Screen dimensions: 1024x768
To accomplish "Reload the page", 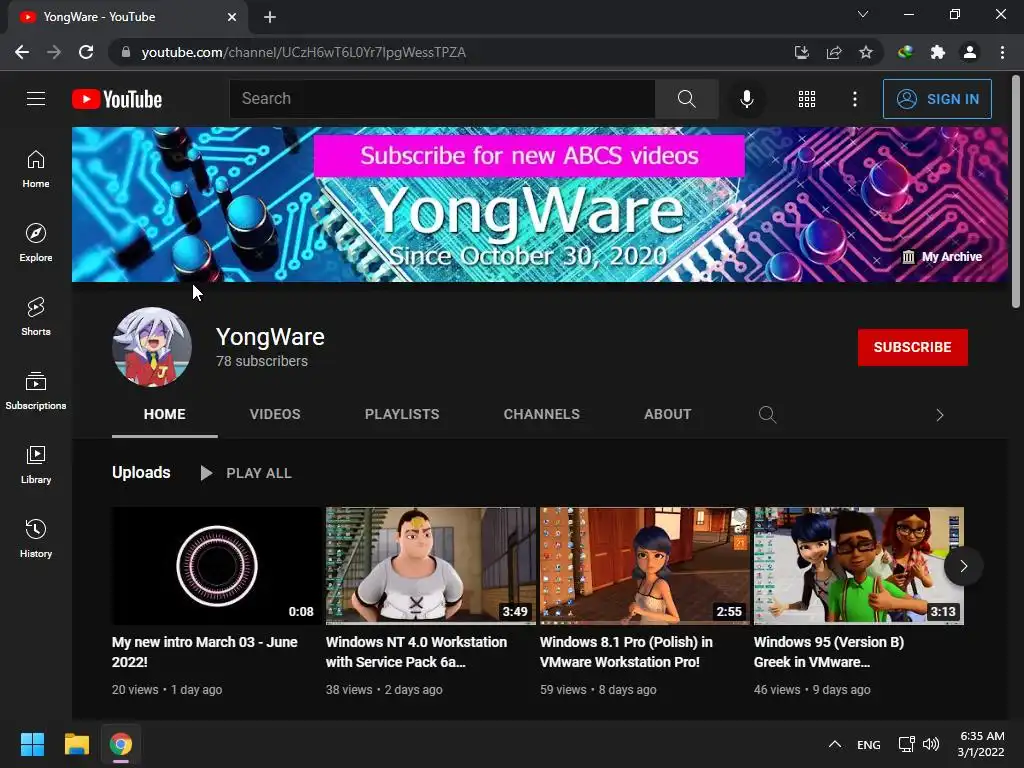I will [86, 52].
